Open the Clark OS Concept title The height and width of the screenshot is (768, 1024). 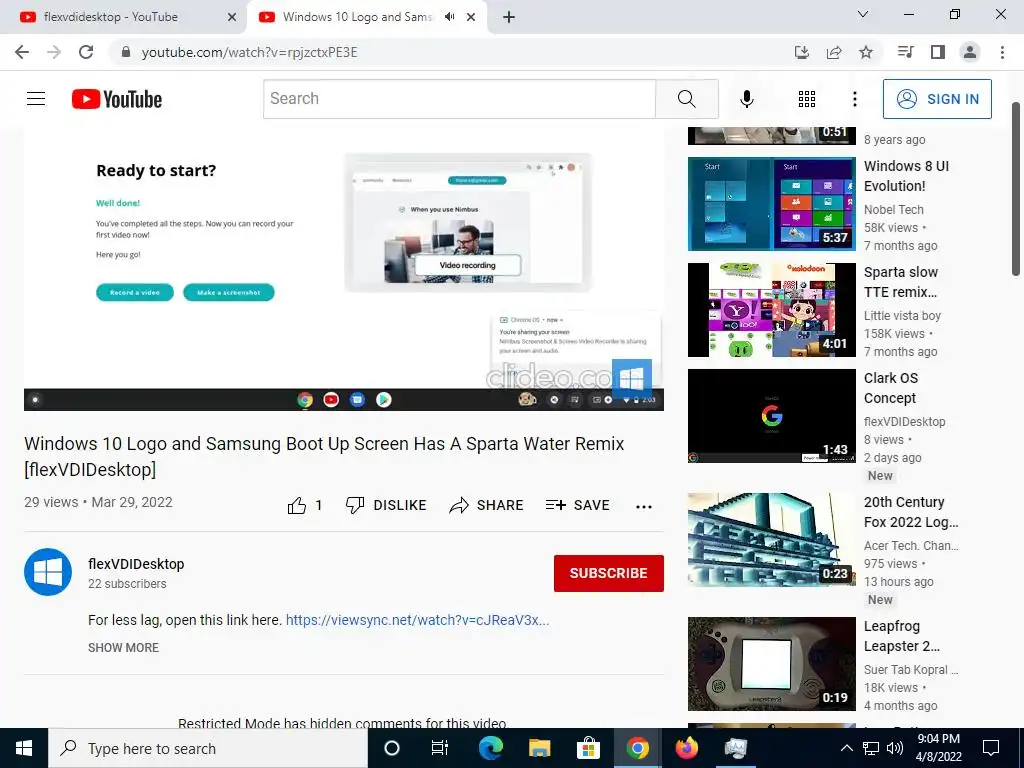pos(891,388)
